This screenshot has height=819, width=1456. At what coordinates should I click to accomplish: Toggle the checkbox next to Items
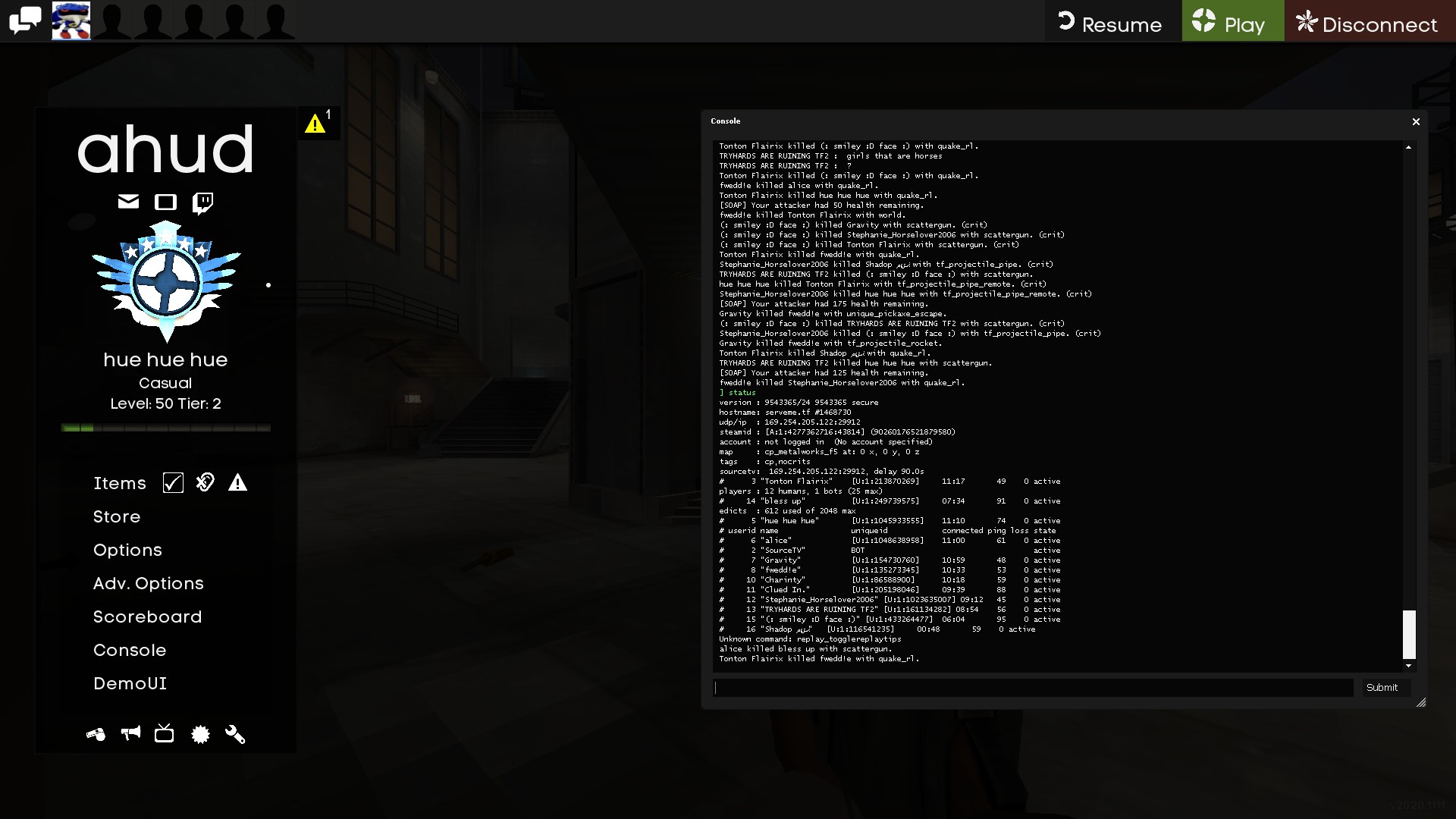point(173,483)
